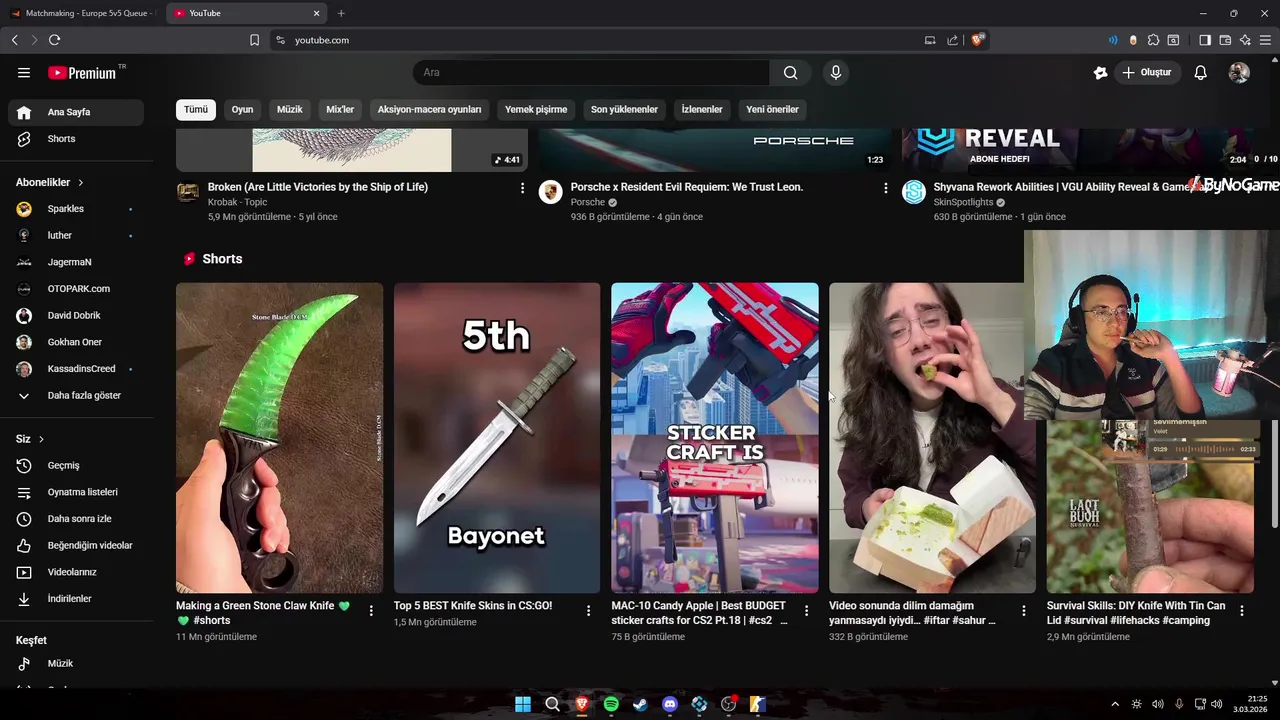Image resolution: width=1280 pixels, height=720 pixels.
Task: Open the browser extensions puzzle icon
Action: (1153, 40)
